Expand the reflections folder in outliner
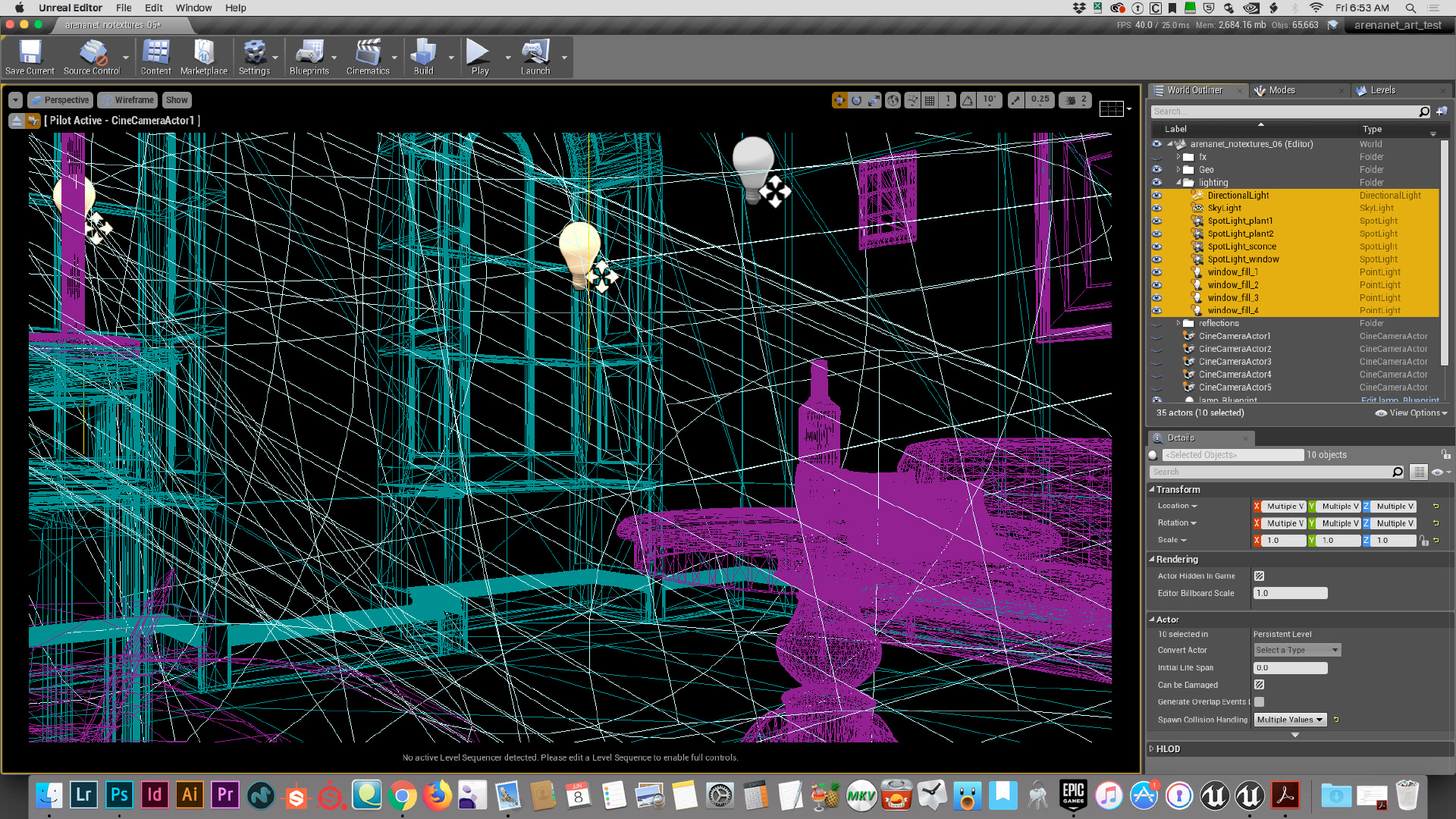 point(1178,324)
